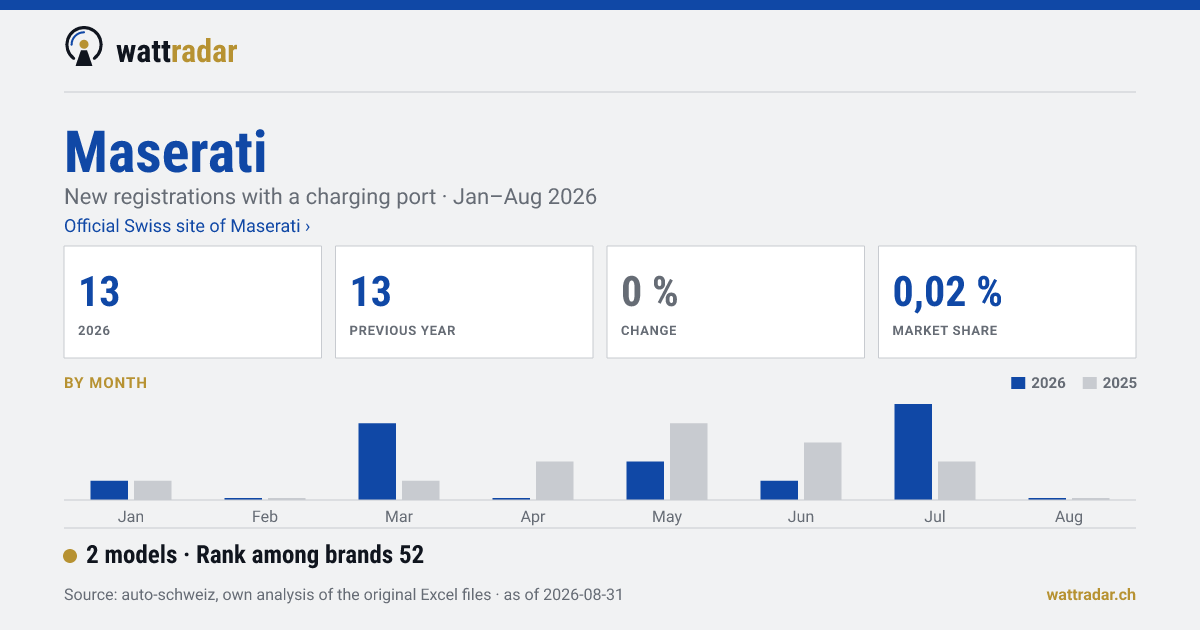Select the 2026 registrations card showing 13
The image size is (1200, 630).
tap(193, 302)
